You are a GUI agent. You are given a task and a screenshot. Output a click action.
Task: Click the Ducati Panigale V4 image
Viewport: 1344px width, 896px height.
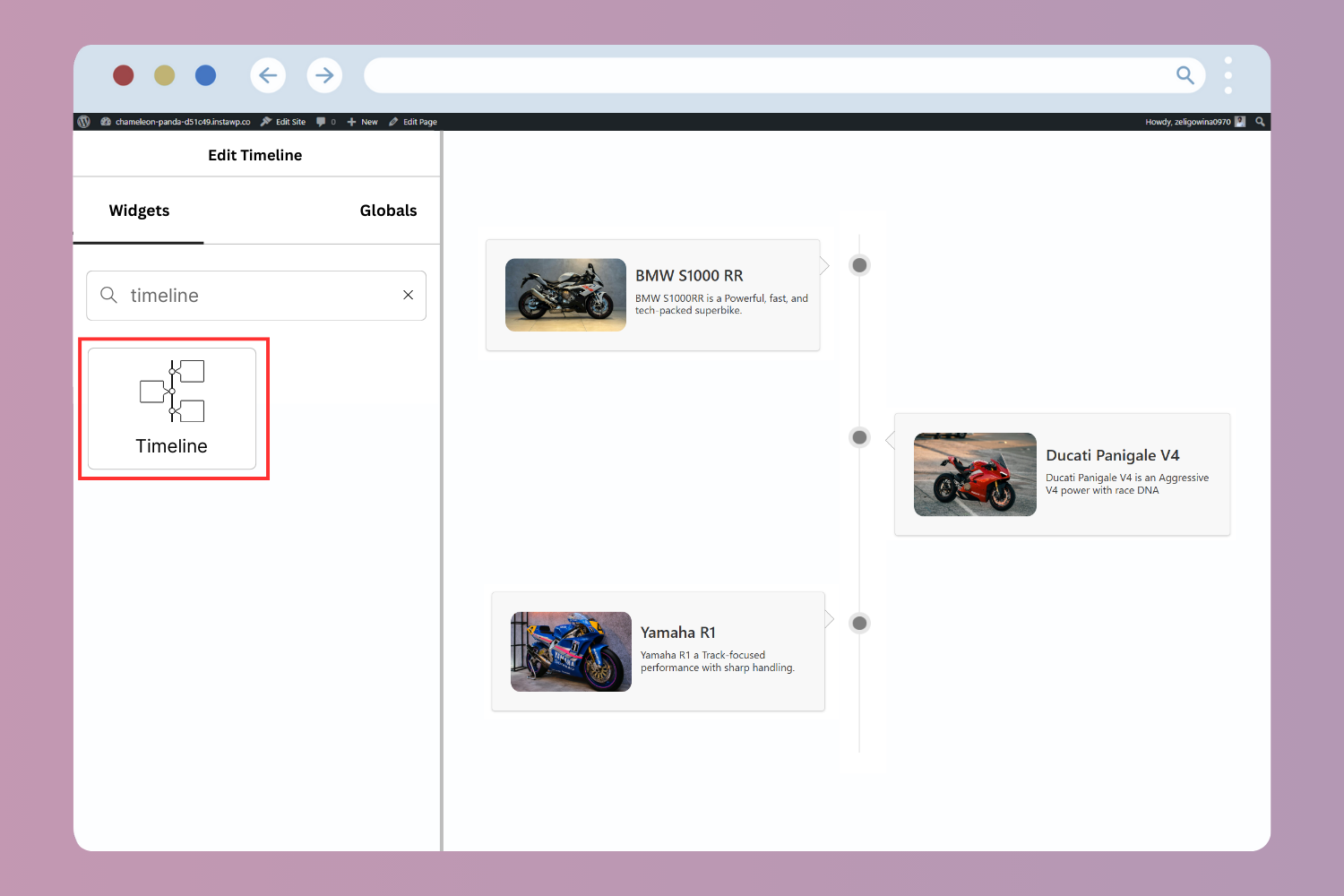point(975,474)
